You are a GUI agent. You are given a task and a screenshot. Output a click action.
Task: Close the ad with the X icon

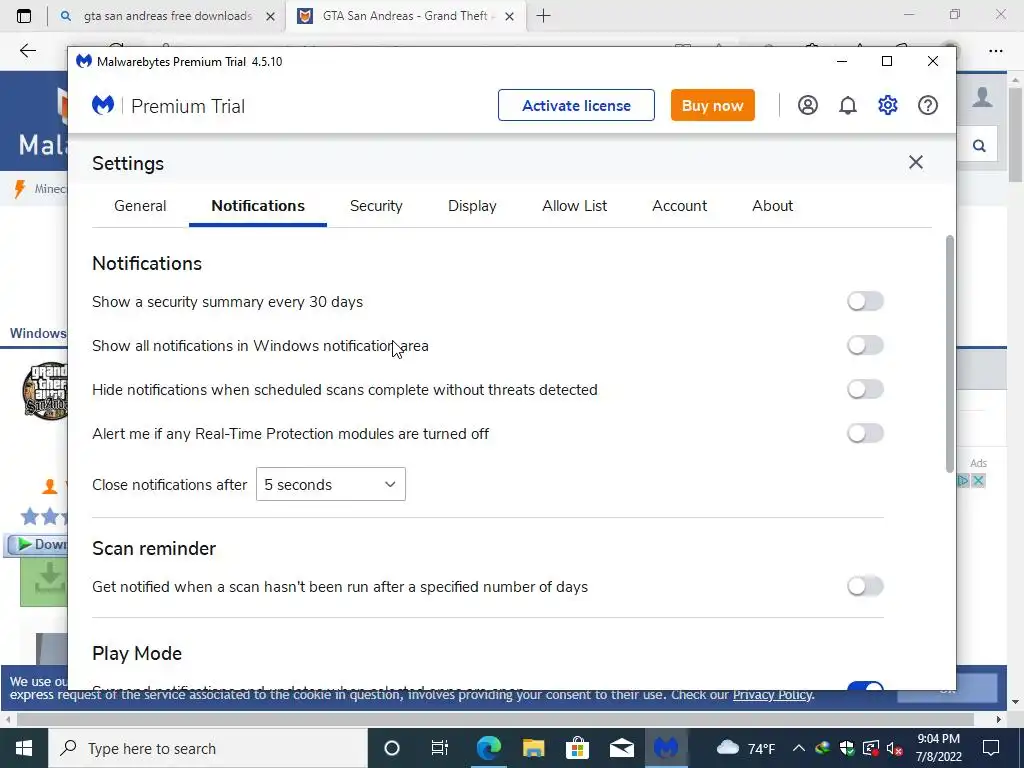coord(978,481)
